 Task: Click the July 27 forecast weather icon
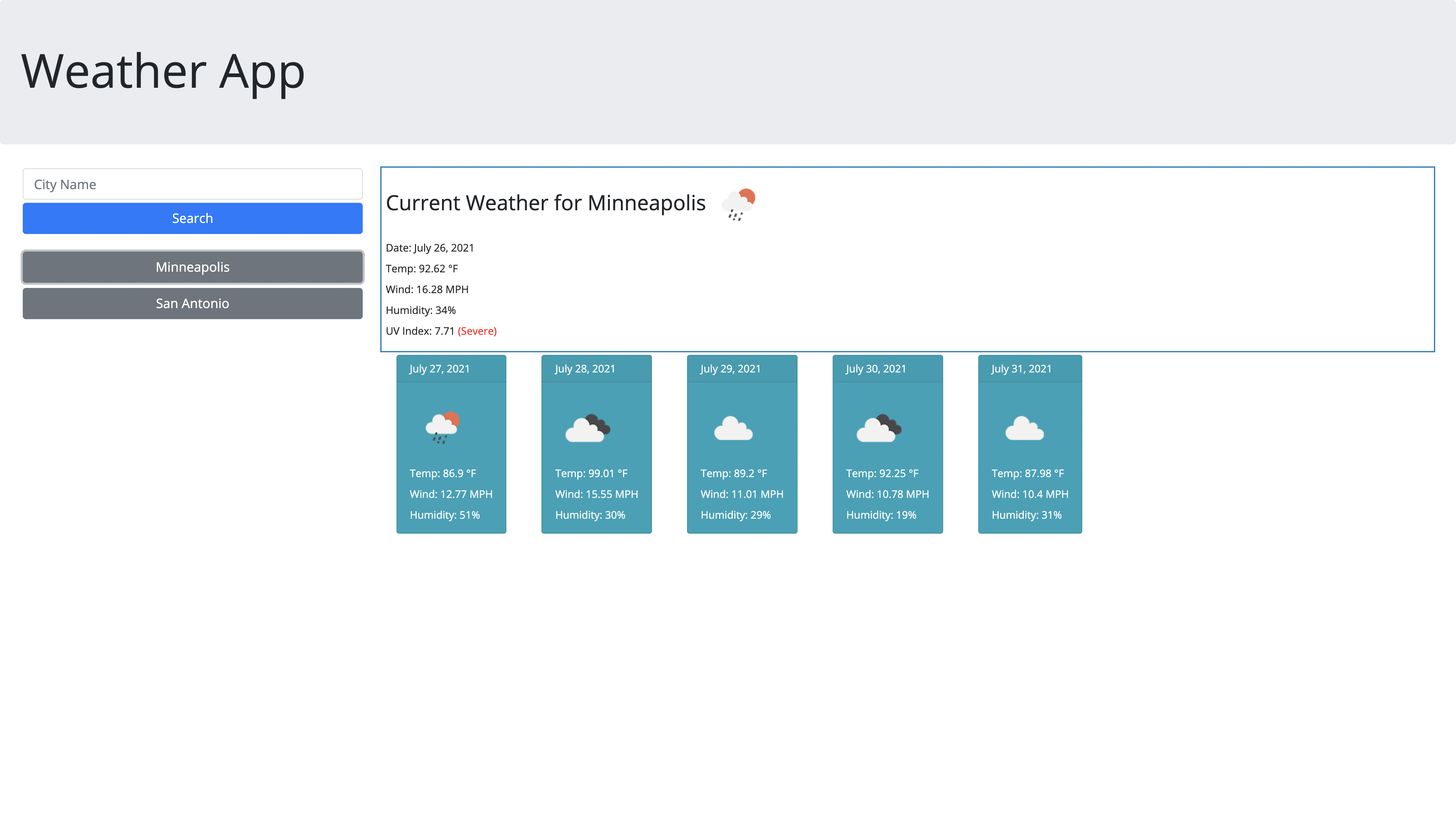443,428
